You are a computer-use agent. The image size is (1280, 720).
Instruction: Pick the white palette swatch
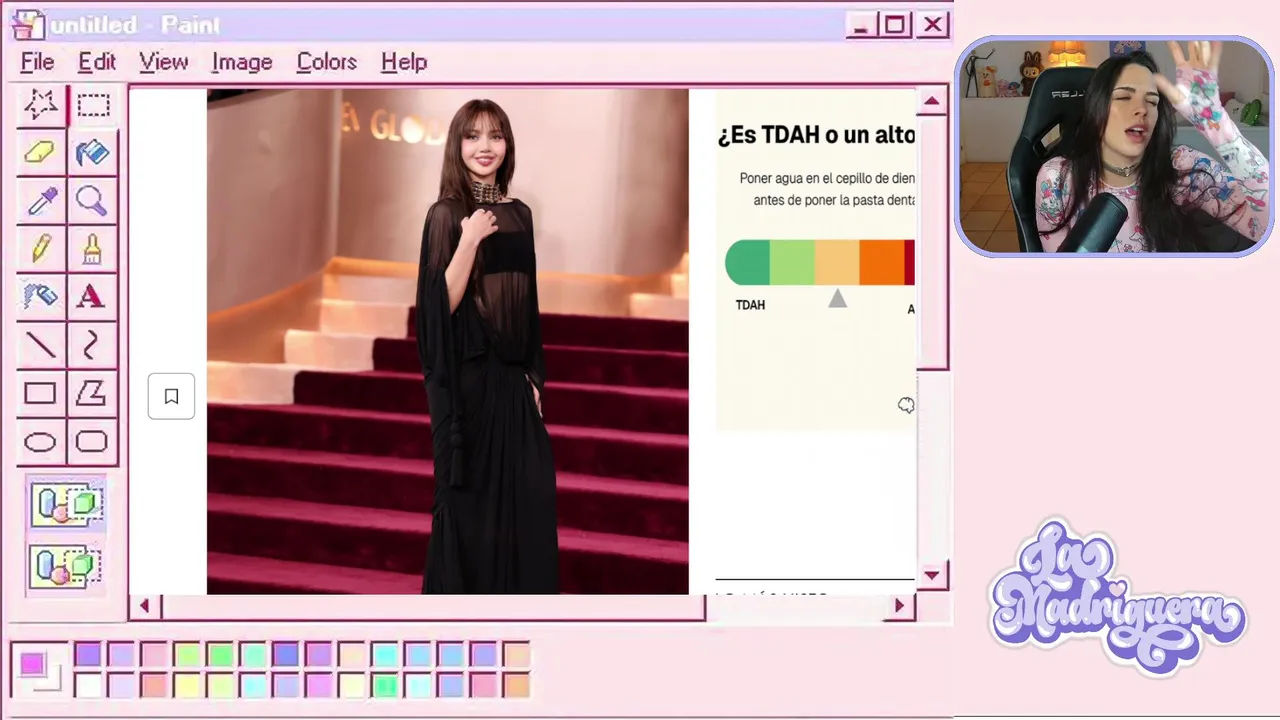pyautogui.click(x=89, y=686)
